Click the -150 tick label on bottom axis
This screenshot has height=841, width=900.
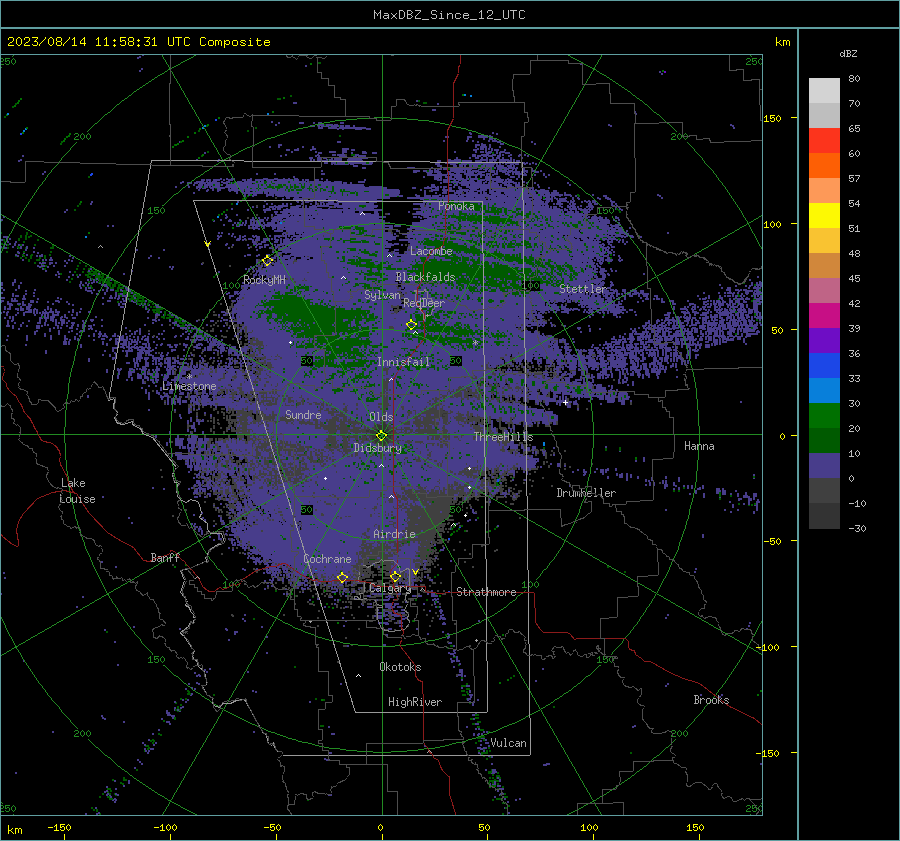pos(59,827)
